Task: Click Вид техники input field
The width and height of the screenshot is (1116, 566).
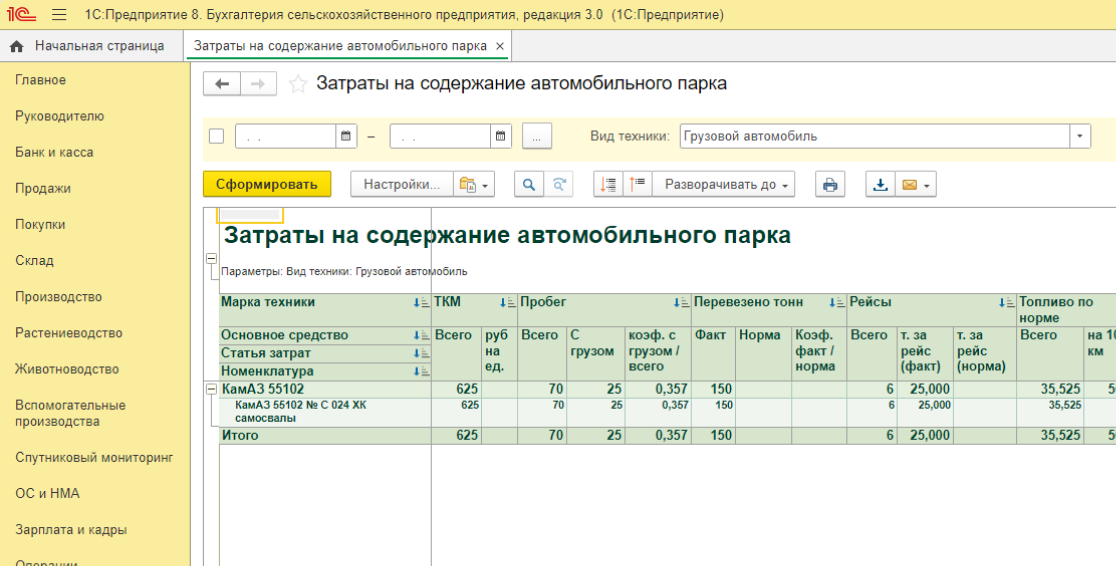Action: click(x=875, y=136)
